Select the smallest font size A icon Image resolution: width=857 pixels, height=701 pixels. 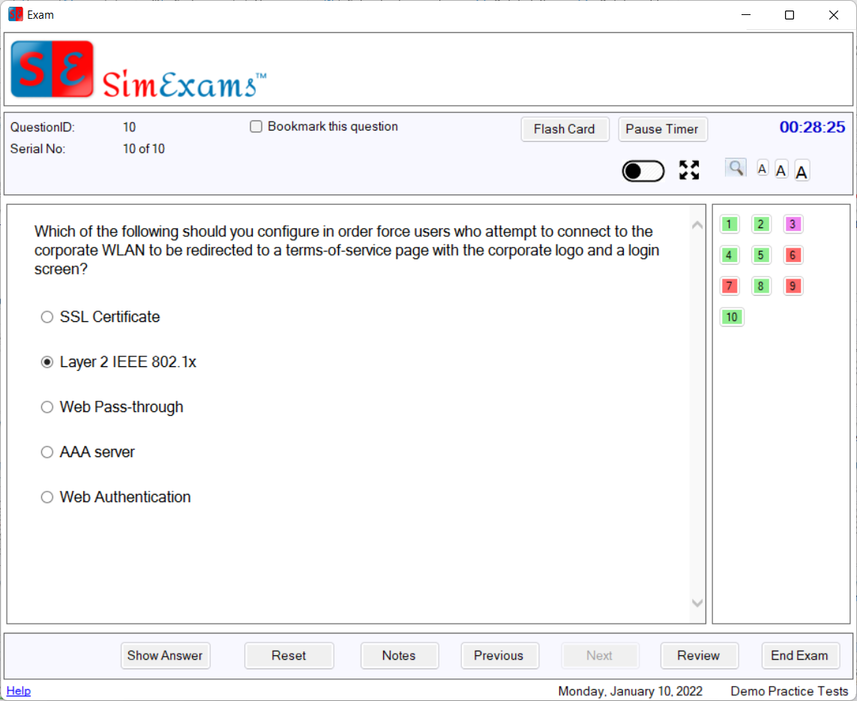tap(762, 169)
